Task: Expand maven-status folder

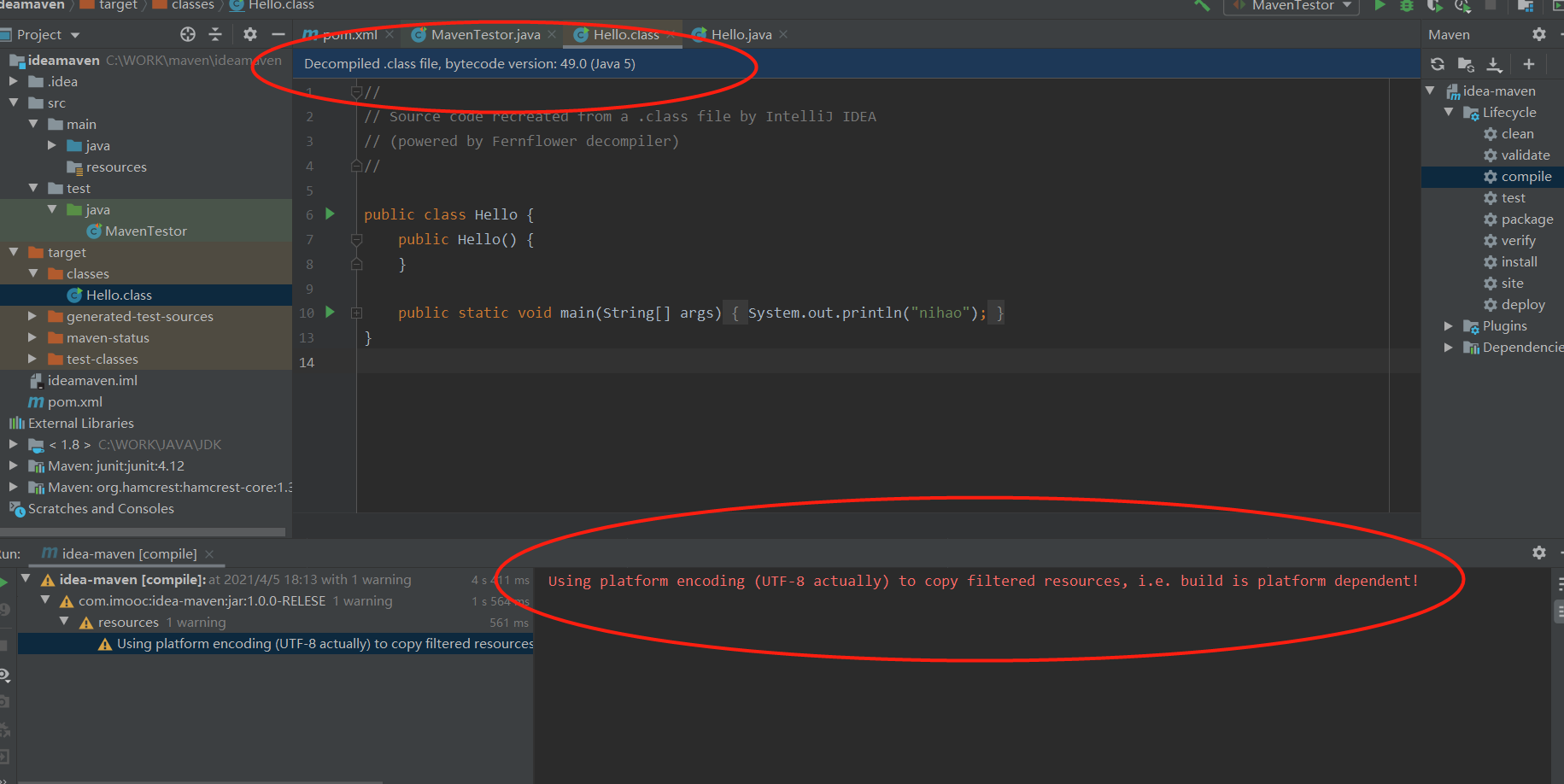Action: point(32,337)
